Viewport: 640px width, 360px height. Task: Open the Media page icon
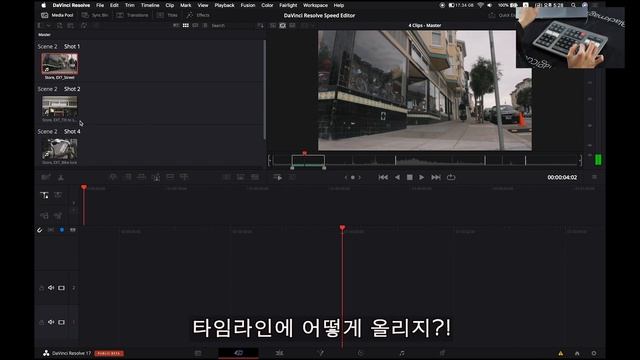[x=198, y=353]
